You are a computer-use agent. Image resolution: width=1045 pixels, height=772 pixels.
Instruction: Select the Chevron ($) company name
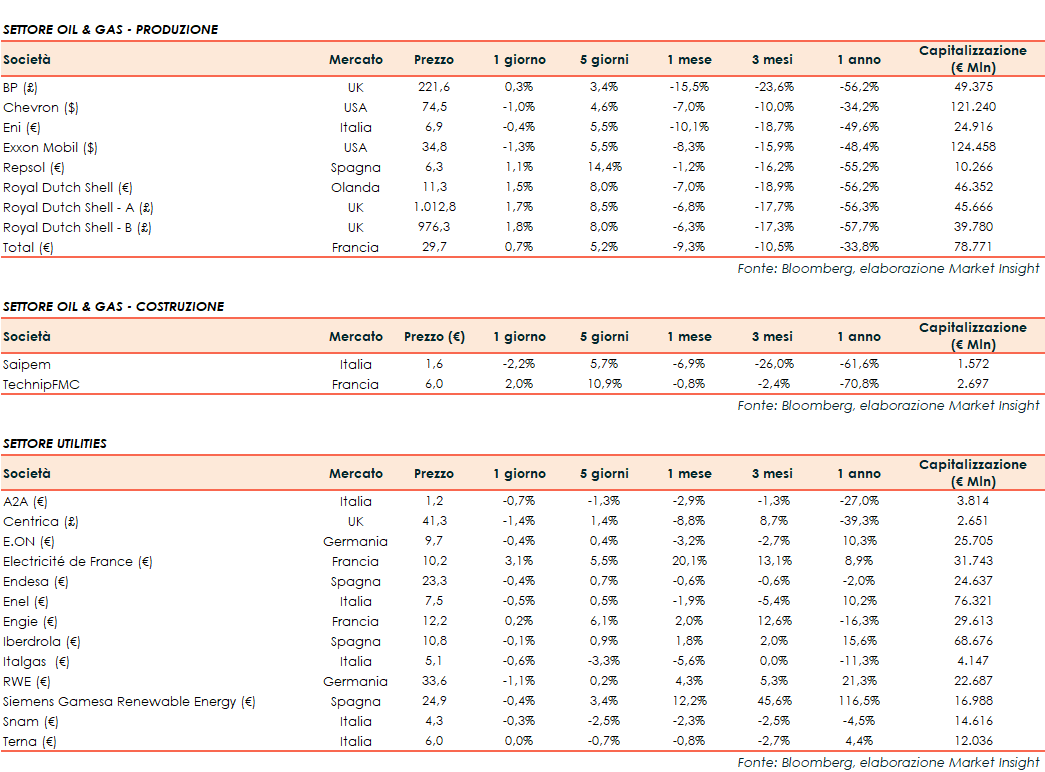[31, 107]
